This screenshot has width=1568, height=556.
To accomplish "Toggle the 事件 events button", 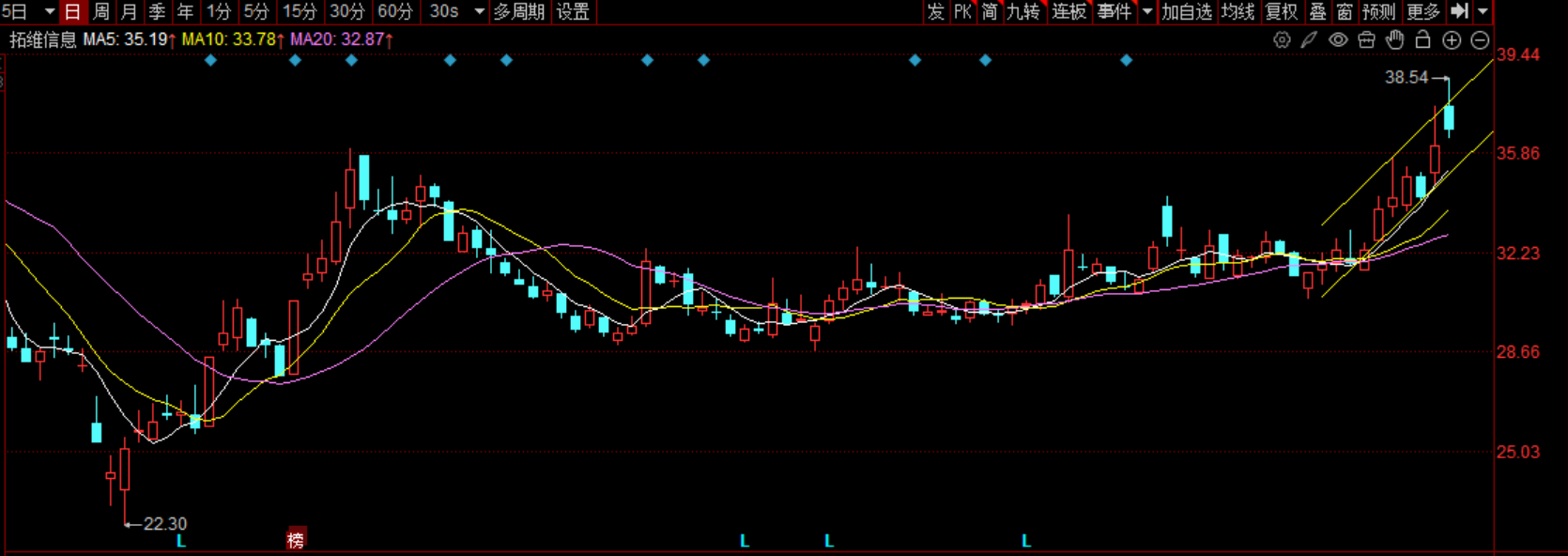I will click(x=1115, y=11).
